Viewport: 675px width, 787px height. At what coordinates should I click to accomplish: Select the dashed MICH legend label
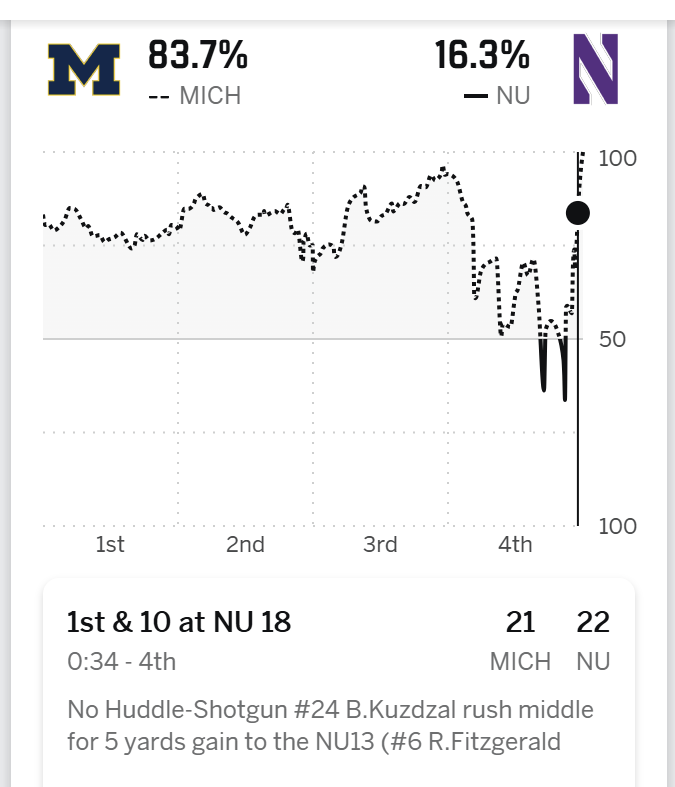195,96
